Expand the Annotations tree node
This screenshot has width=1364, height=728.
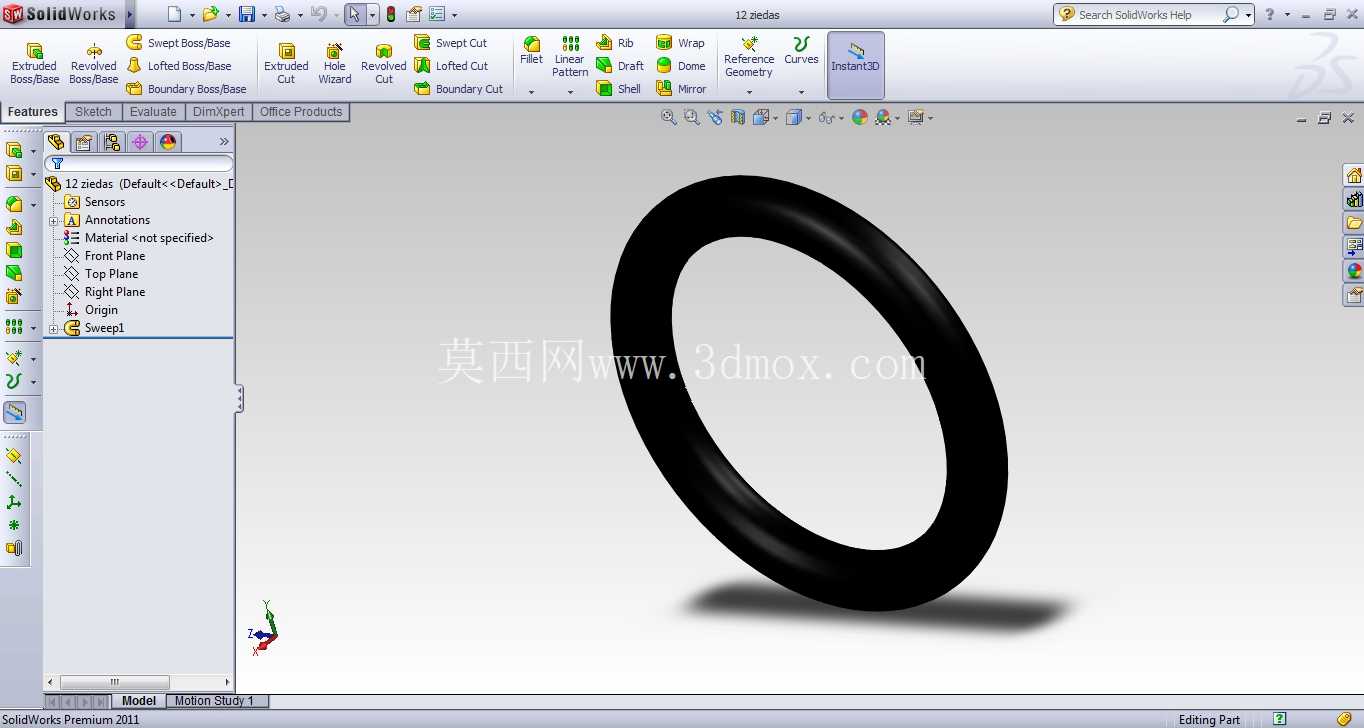point(53,220)
